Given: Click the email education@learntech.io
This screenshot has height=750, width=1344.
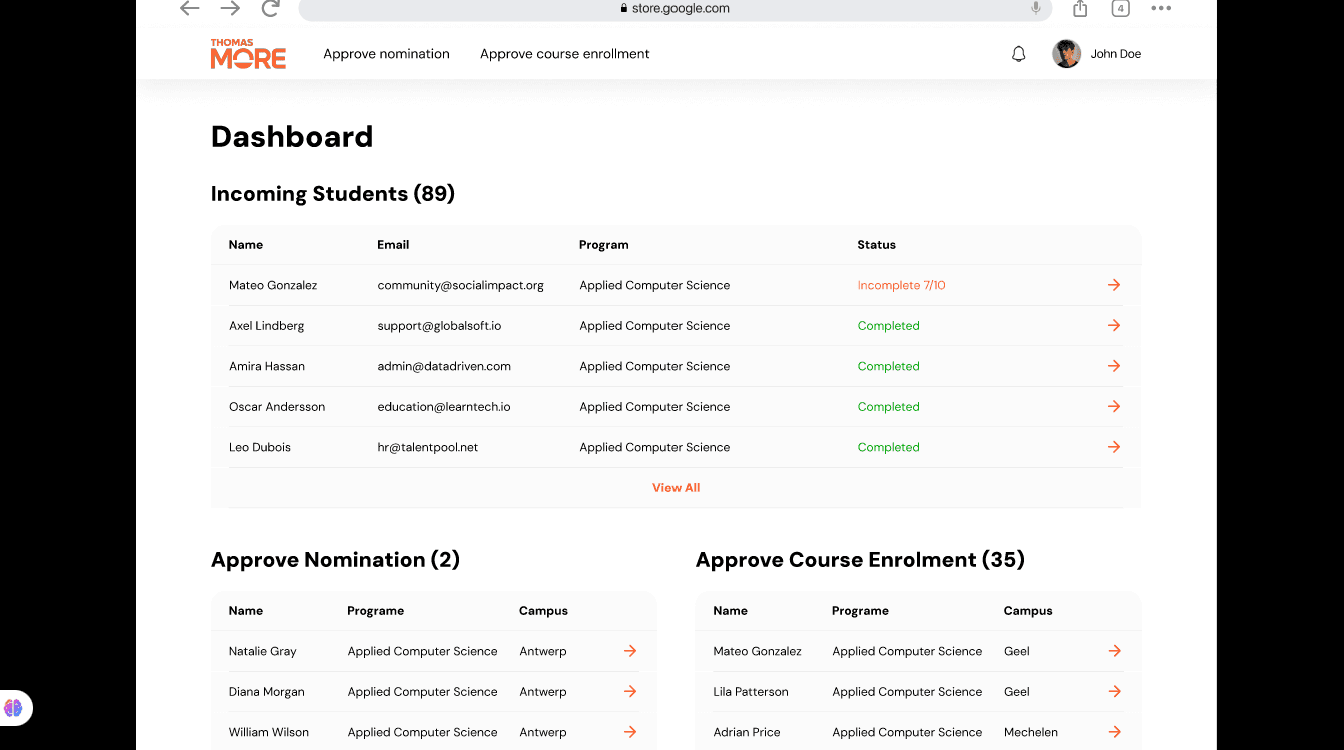Looking at the screenshot, I should tap(444, 407).
